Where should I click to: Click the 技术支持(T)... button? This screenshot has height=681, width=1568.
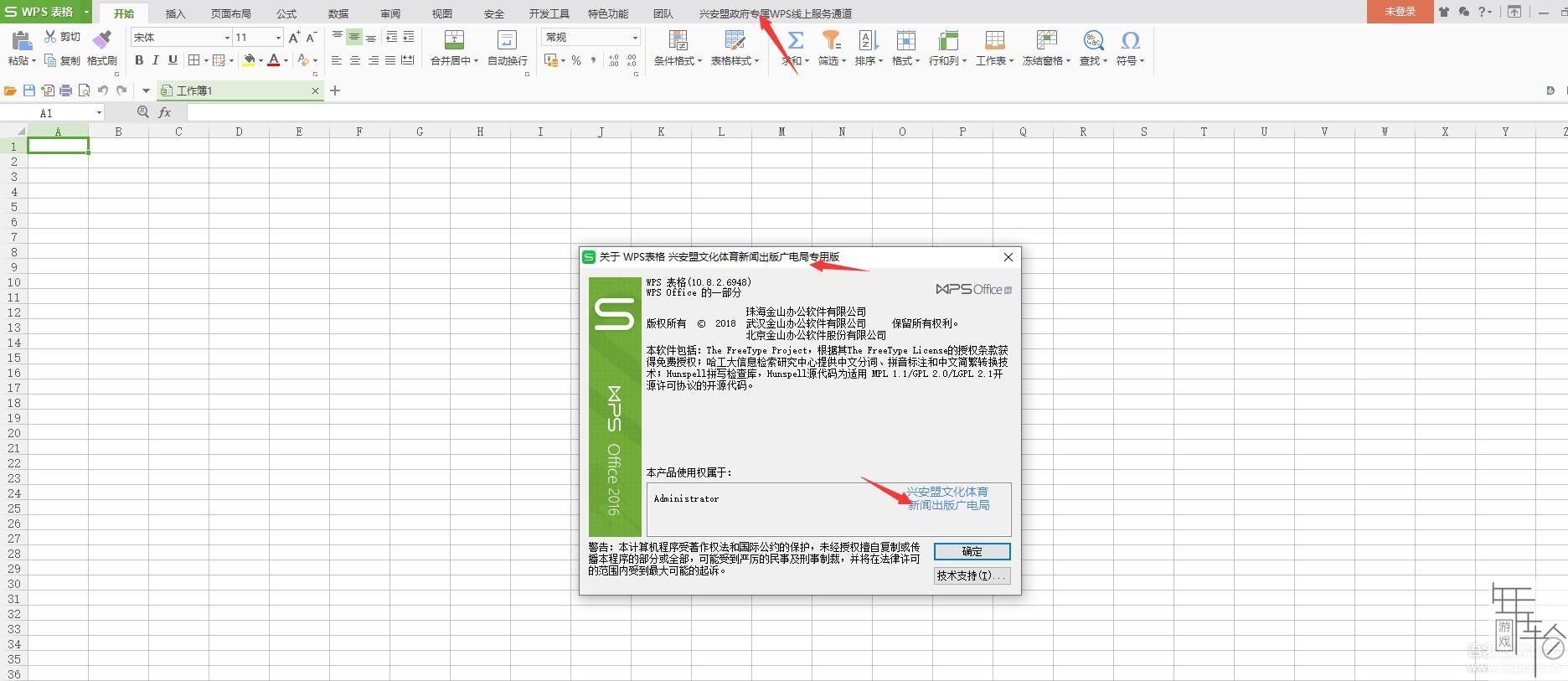[972, 575]
